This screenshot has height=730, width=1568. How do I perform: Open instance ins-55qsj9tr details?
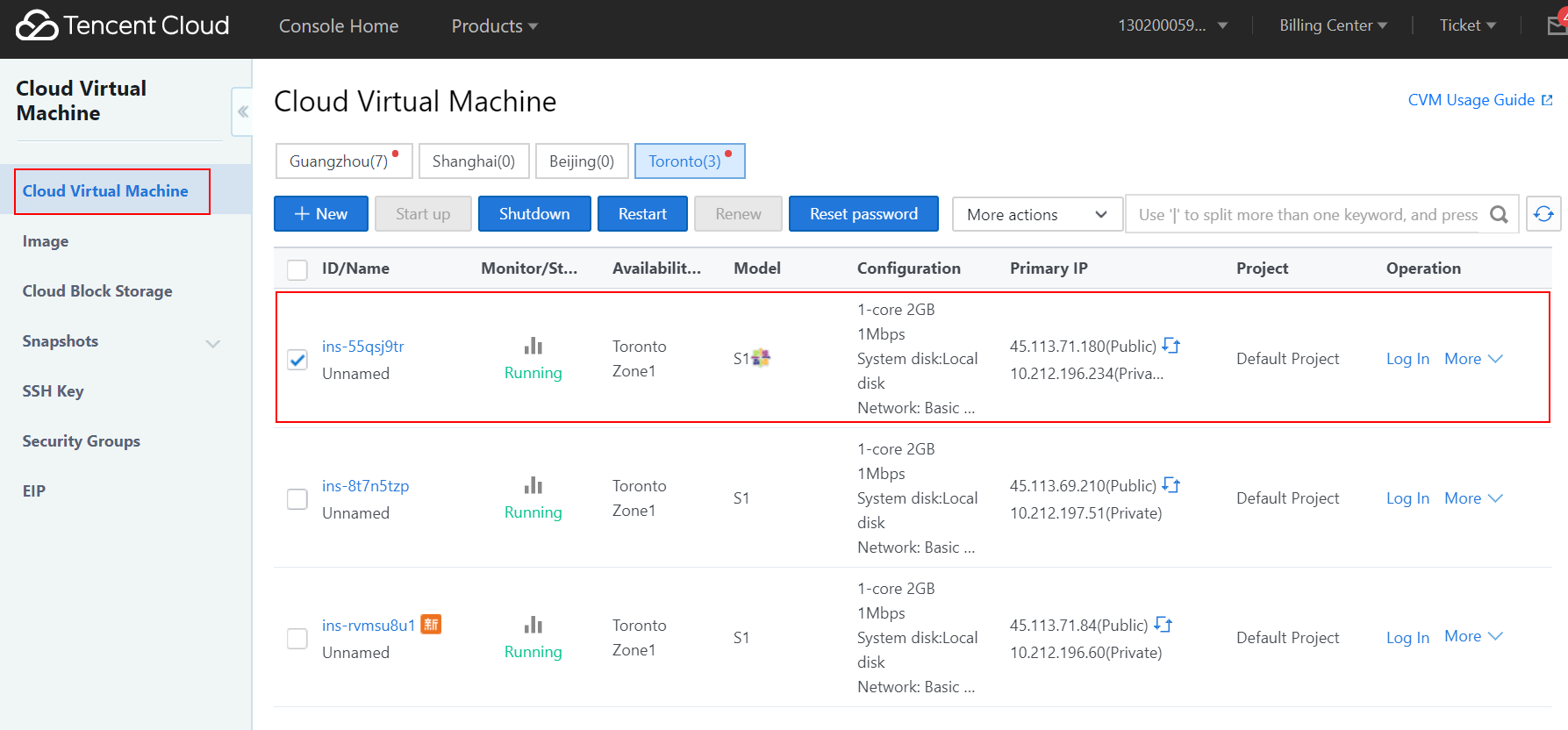363,347
